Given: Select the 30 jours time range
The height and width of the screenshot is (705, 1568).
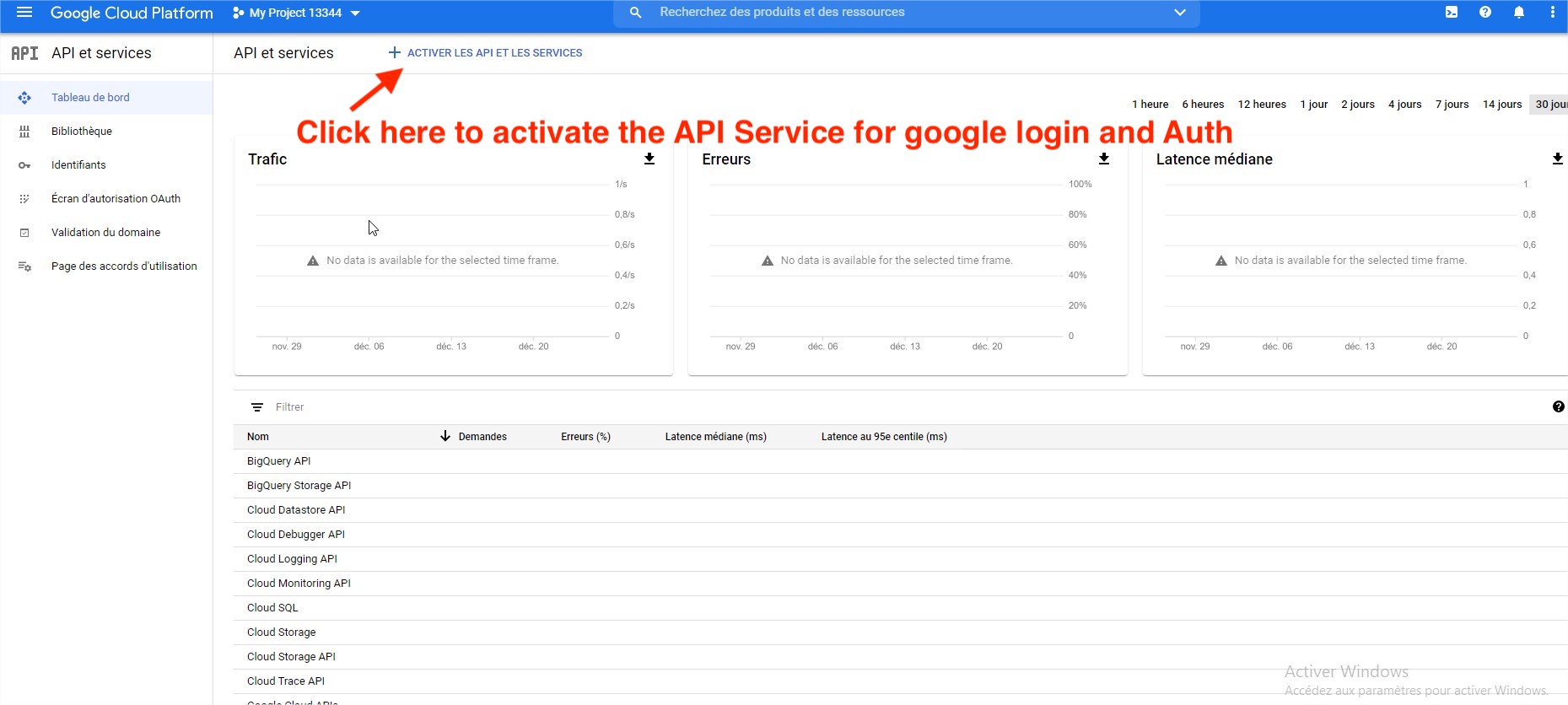Looking at the screenshot, I should (1549, 105).
